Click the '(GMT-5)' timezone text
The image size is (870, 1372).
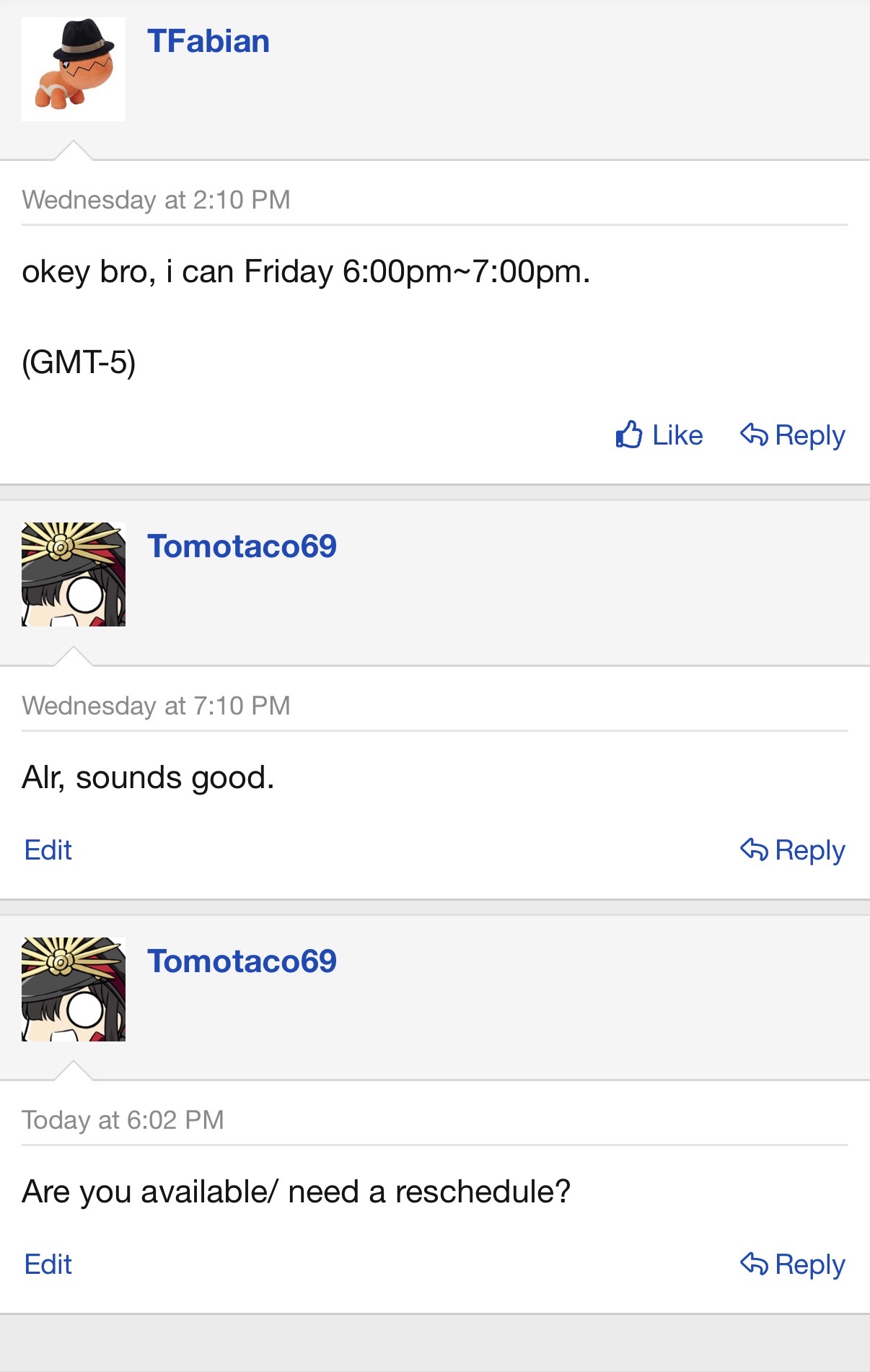point(79,362)
